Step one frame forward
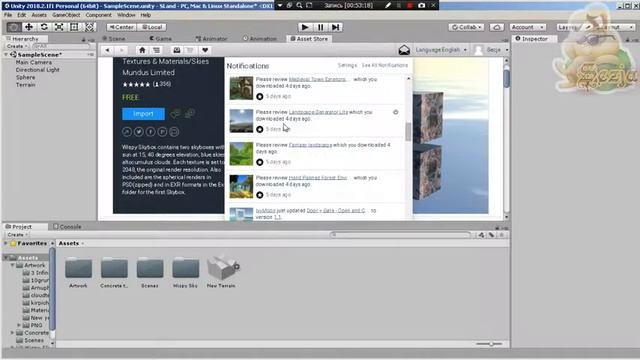 point(336,27)
